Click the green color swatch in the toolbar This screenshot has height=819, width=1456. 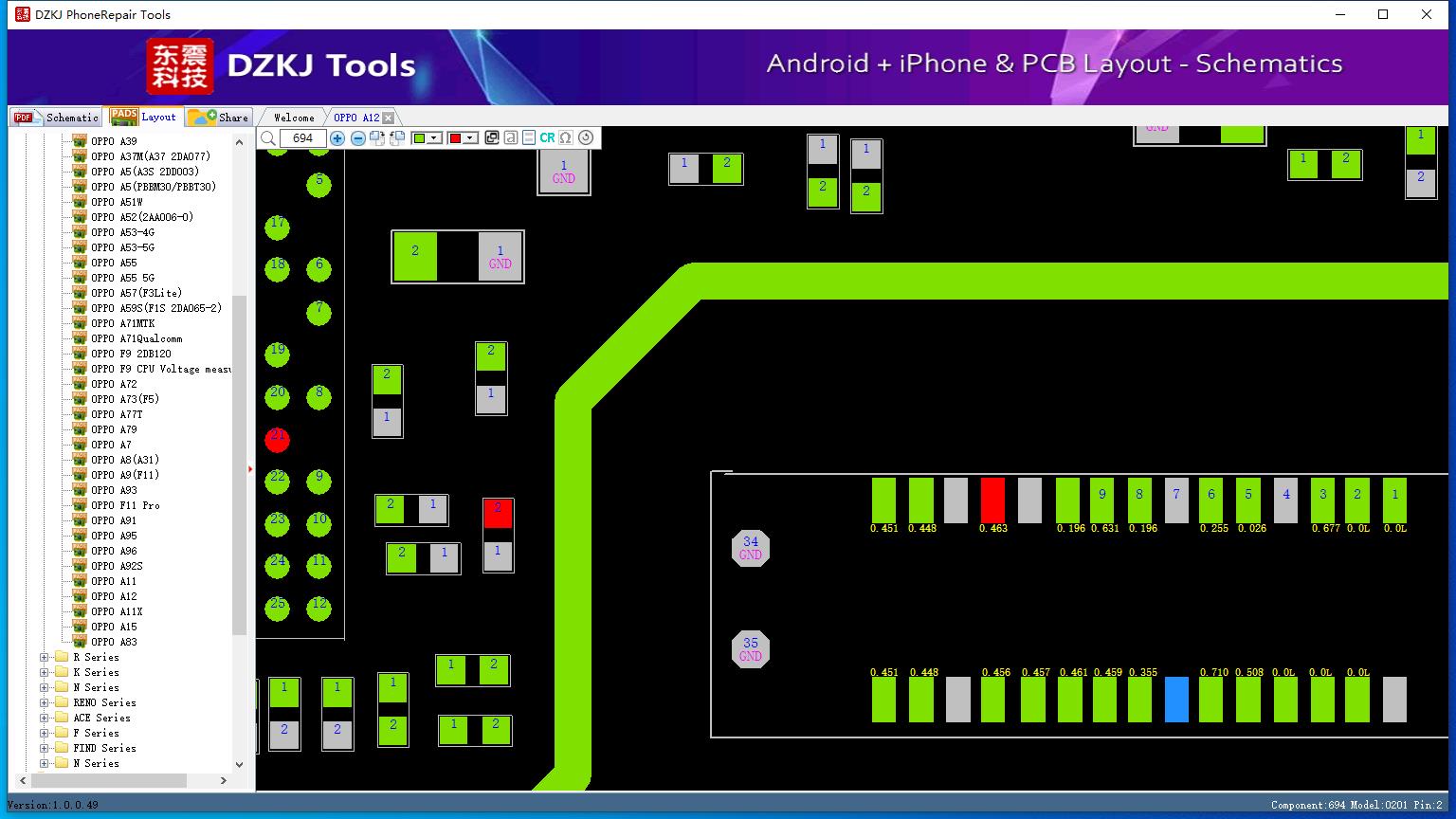coord(420,138)
